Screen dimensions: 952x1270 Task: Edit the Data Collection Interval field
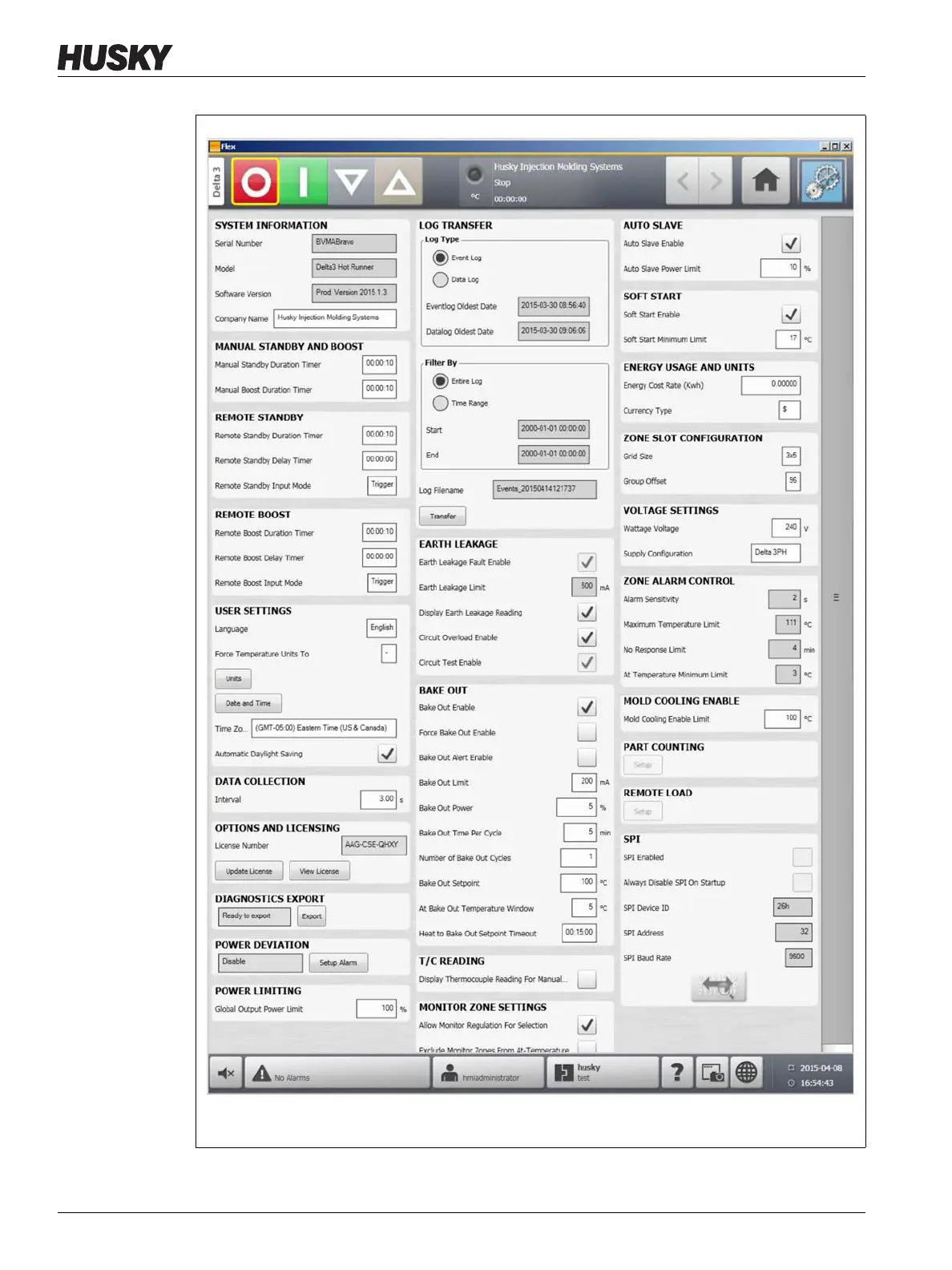[378, 799]
